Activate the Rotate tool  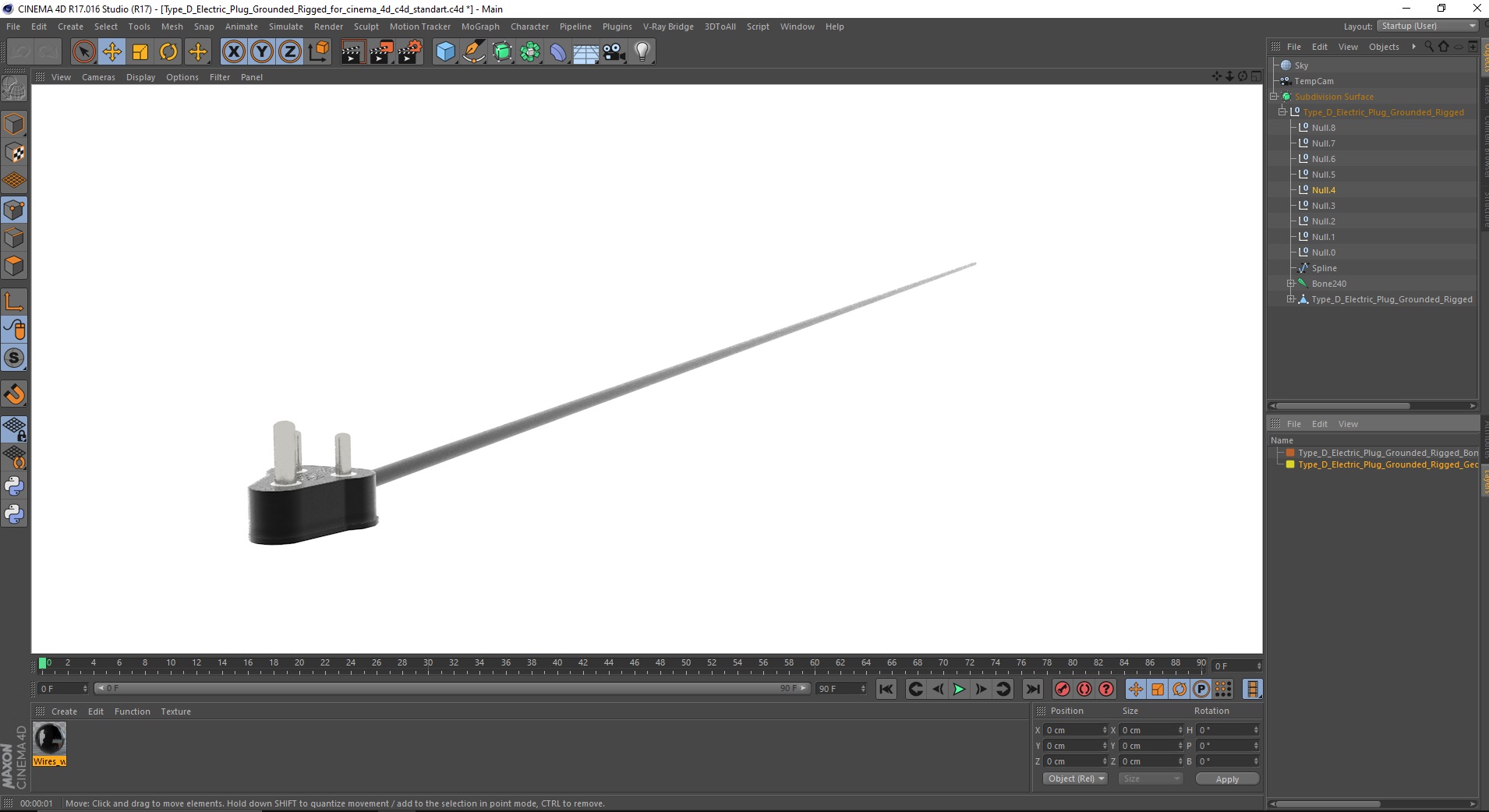point(168,52)
